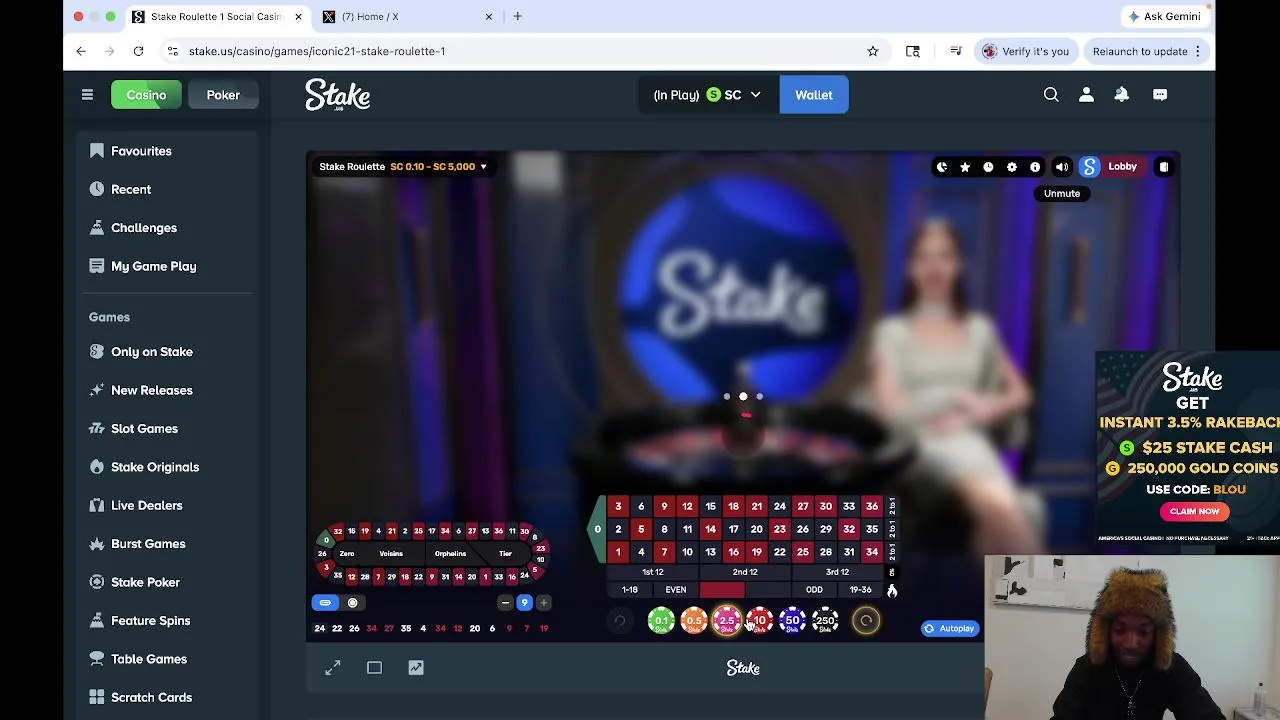Place a bet on 1st 12
This screenshot has width=1280, height=720.
[653, 572]
